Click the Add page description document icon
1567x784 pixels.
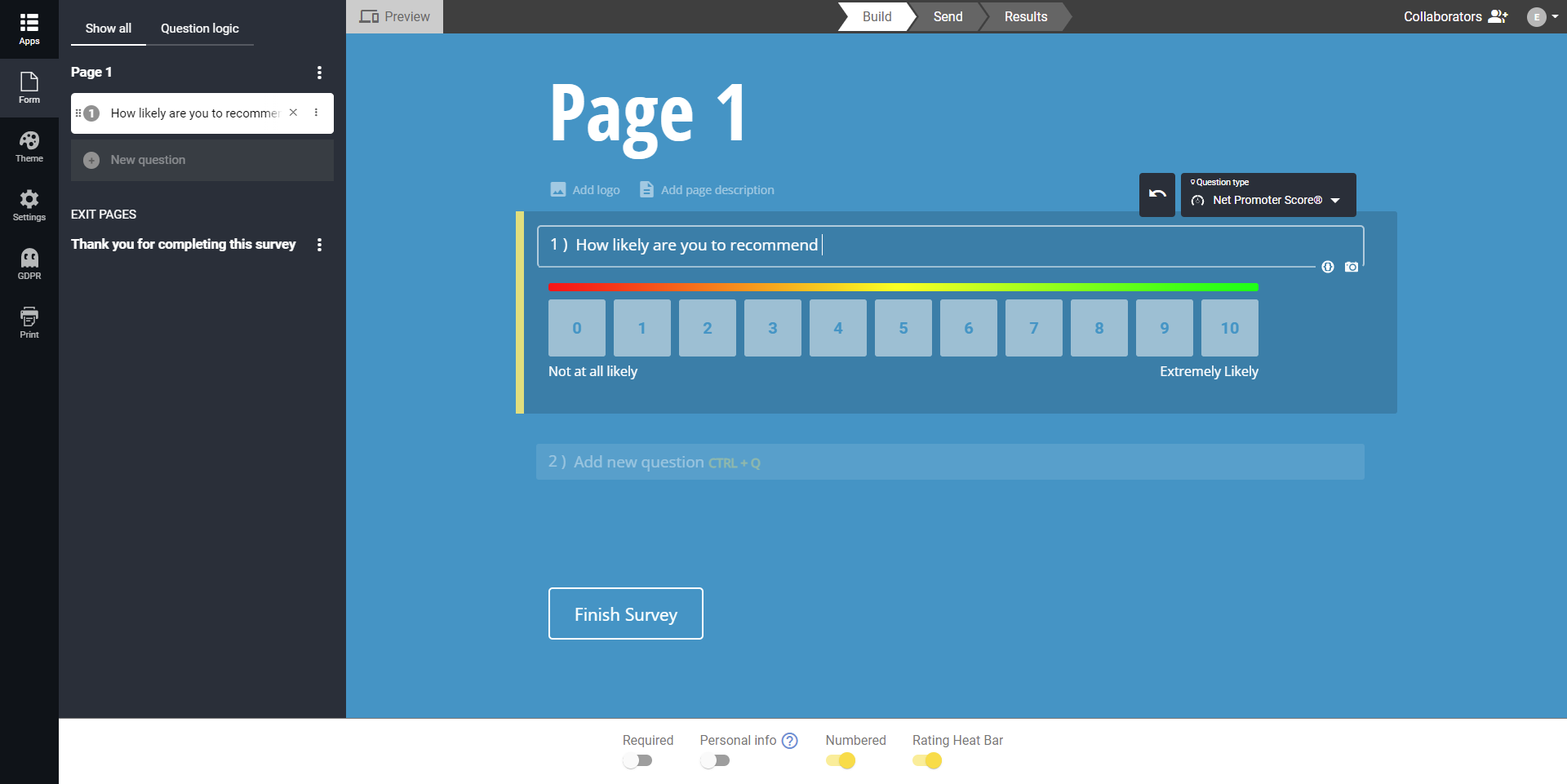(646, 189)
